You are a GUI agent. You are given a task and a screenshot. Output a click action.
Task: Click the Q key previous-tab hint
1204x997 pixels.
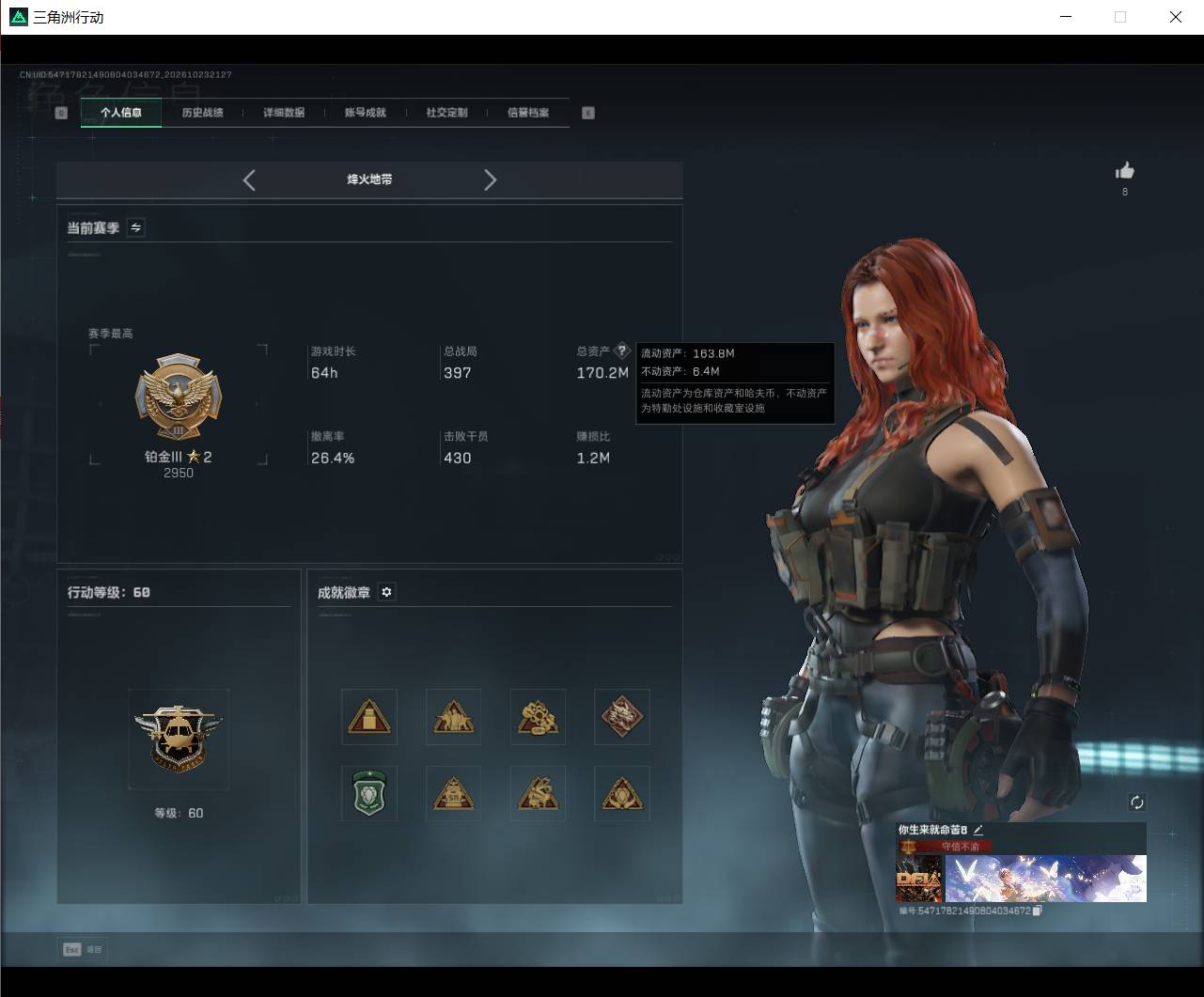62,113
